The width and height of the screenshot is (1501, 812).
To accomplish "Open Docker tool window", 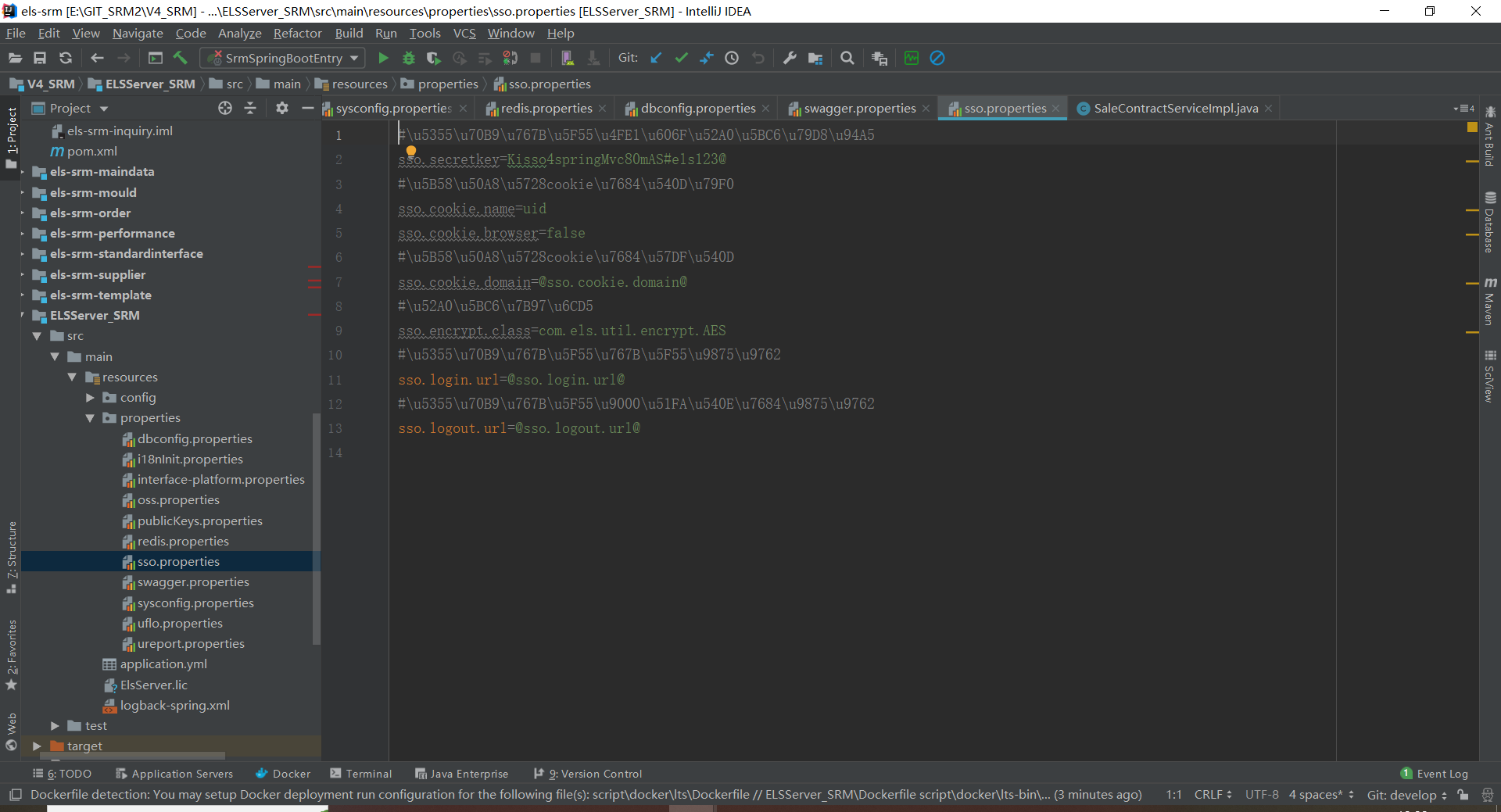I will [283, 774].
